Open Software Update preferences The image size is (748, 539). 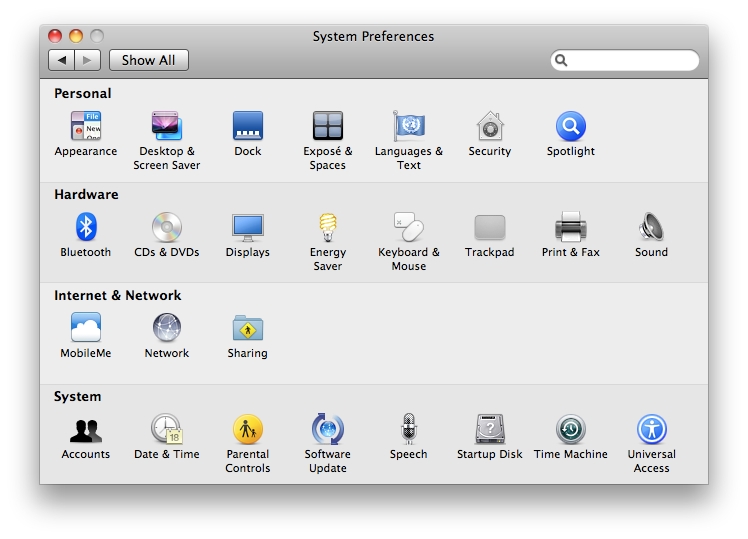click(x=328, y=430)
